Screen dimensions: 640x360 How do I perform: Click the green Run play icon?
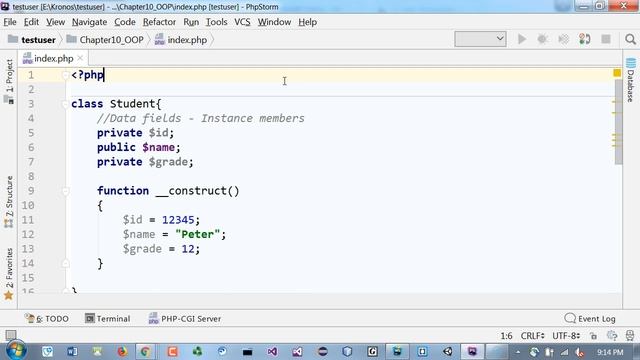tap(522, 39)
